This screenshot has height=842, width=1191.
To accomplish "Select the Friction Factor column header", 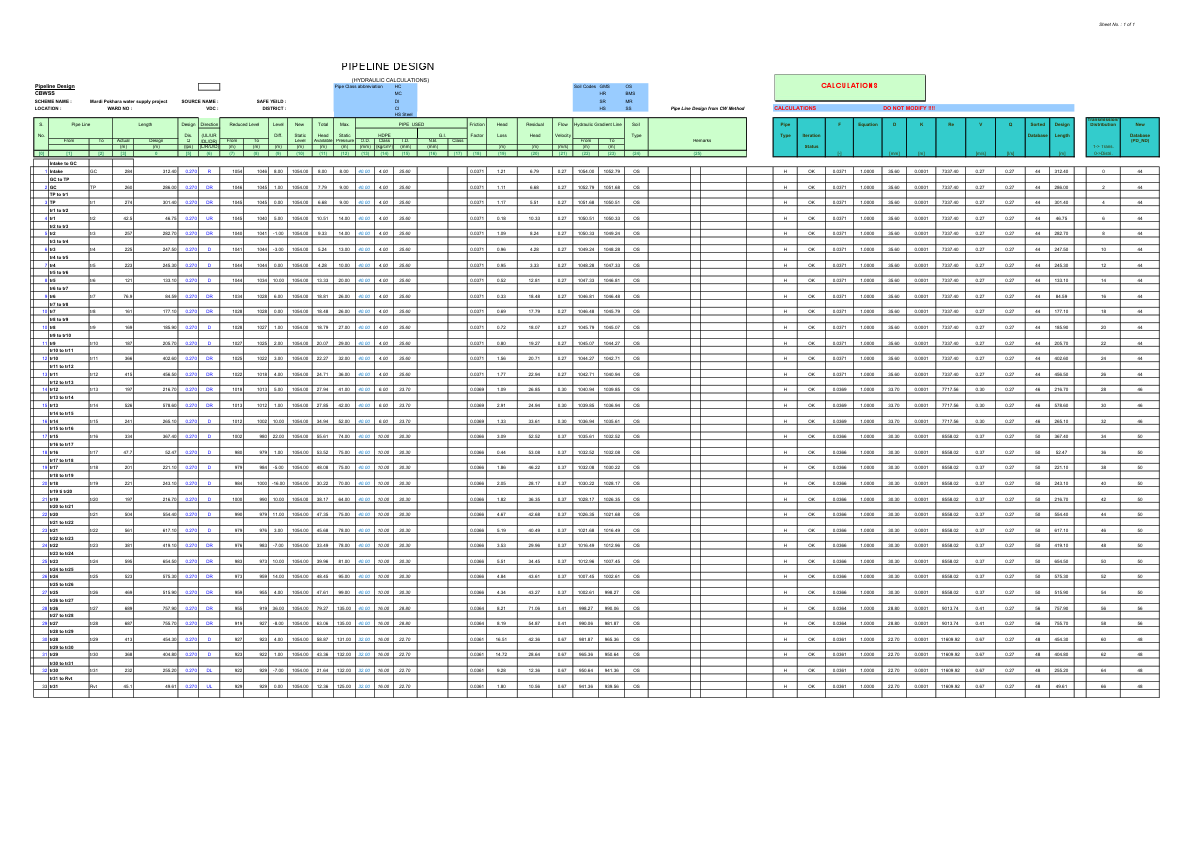I will pyautogui.click(x=477, y=130).
